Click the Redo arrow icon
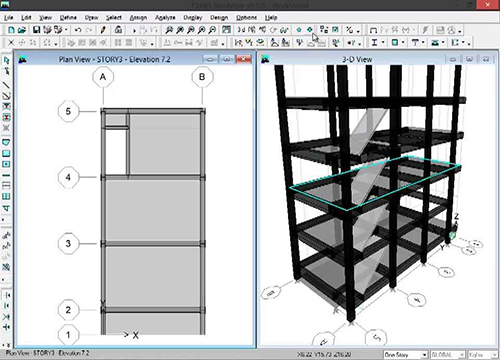Image resolution: width=500 pixels, height=360 pixels. pyautogui.click(x=89, y=30)
